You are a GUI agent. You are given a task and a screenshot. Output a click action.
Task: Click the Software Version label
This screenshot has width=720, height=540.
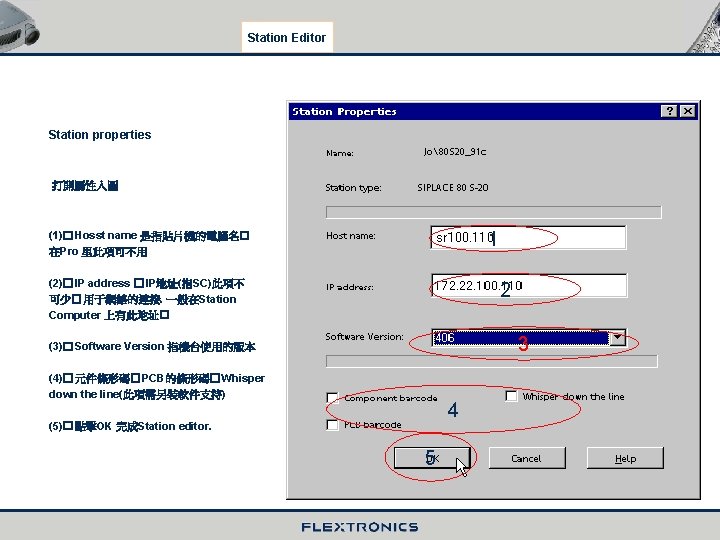(x=365, y=337)
